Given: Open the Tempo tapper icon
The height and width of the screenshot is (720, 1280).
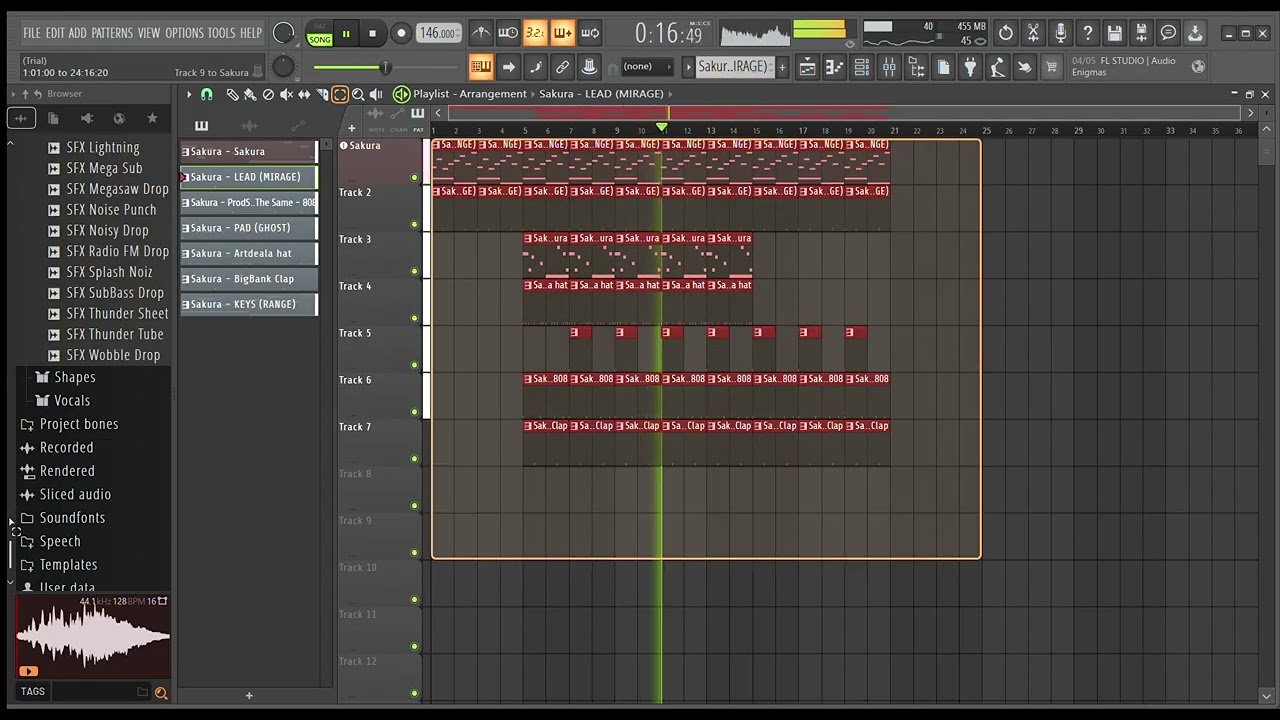Looking at the screenshot, I should click(997, 67).
